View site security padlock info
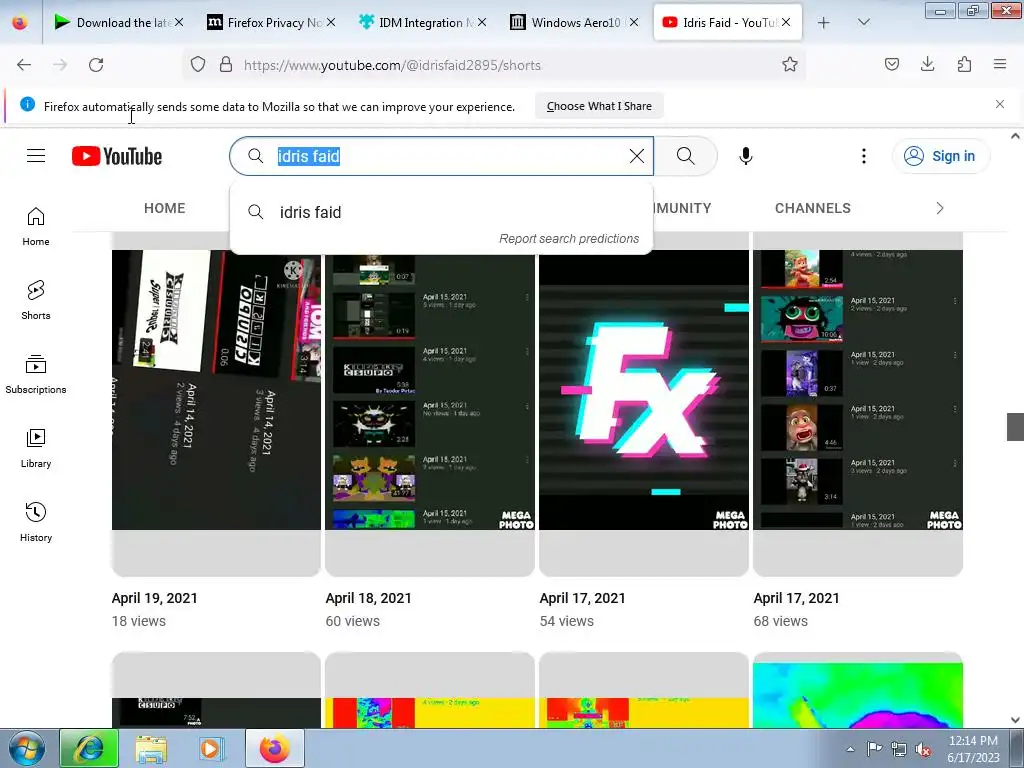1024x768 pixels. 226,64
